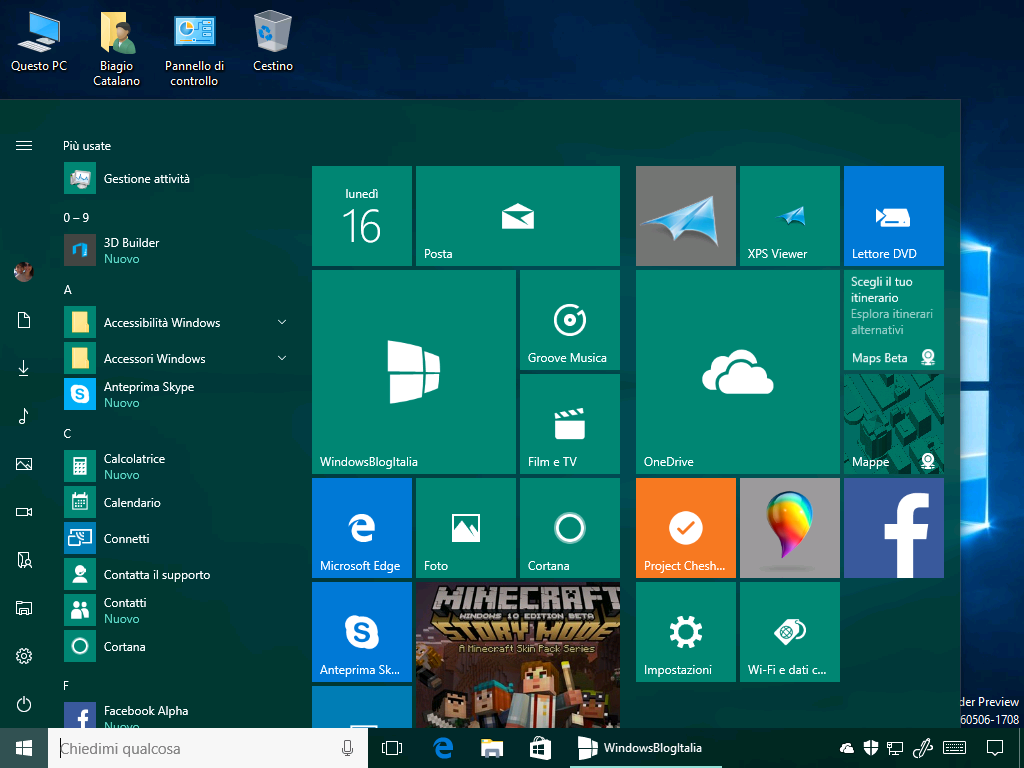Open the gray paper plane tile

686,216
